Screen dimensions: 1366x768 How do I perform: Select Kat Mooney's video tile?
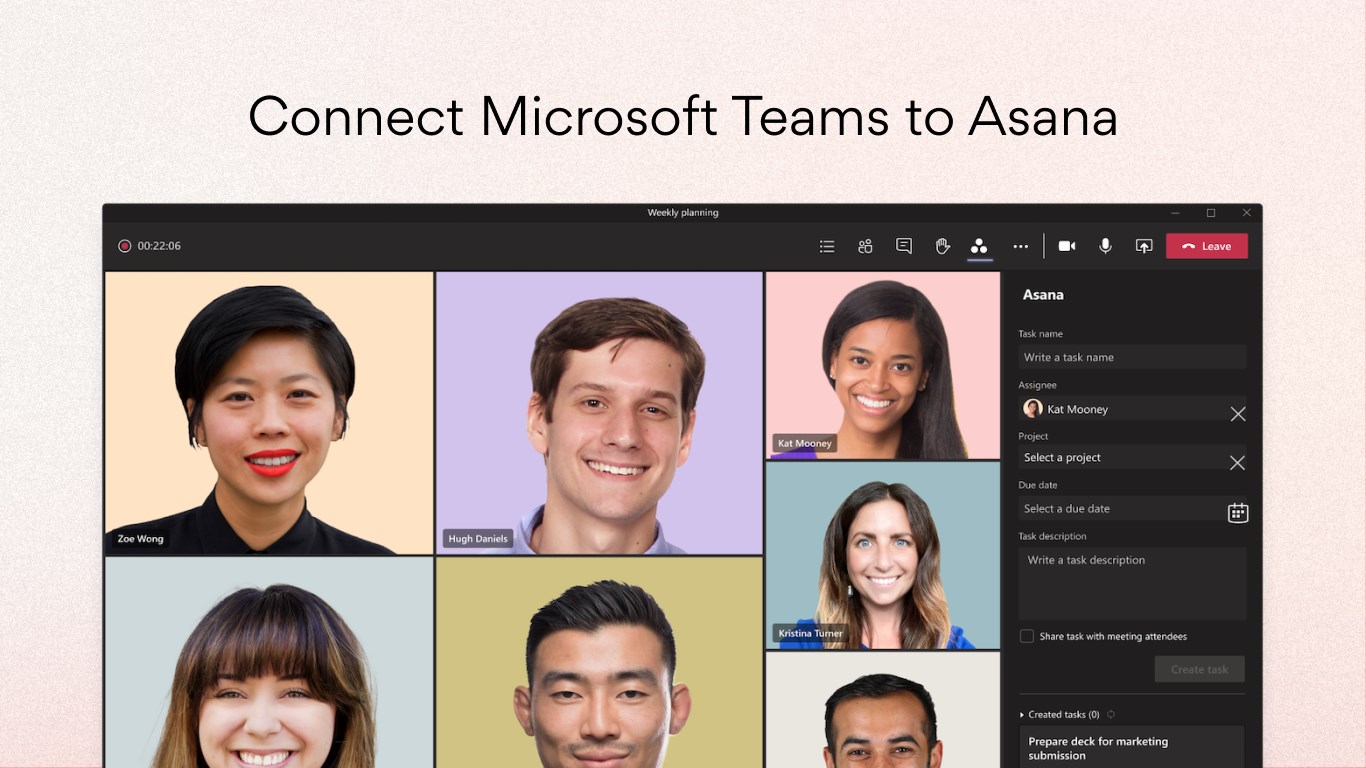[883, 365]
